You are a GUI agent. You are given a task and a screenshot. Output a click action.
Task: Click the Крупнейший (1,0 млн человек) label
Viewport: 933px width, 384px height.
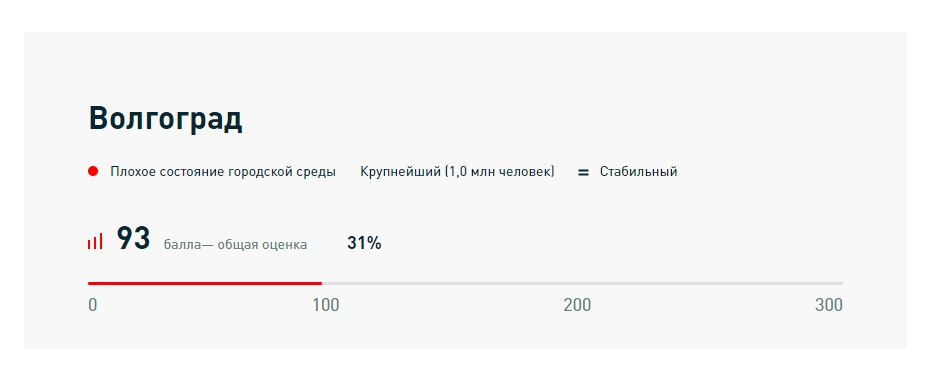click(457, 172)
